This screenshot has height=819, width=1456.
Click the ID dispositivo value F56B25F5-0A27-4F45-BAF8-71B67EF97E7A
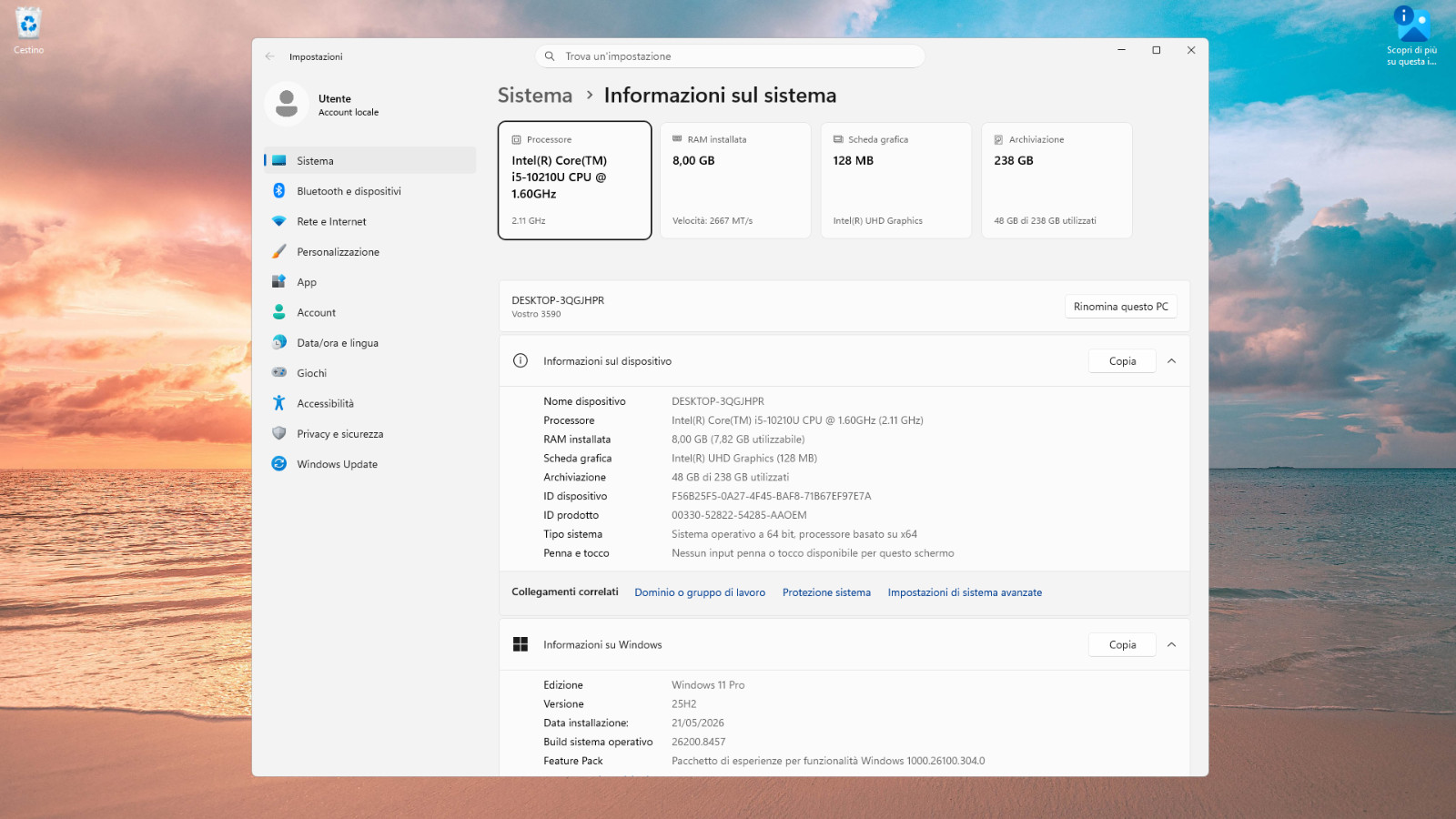coord(772,496)
